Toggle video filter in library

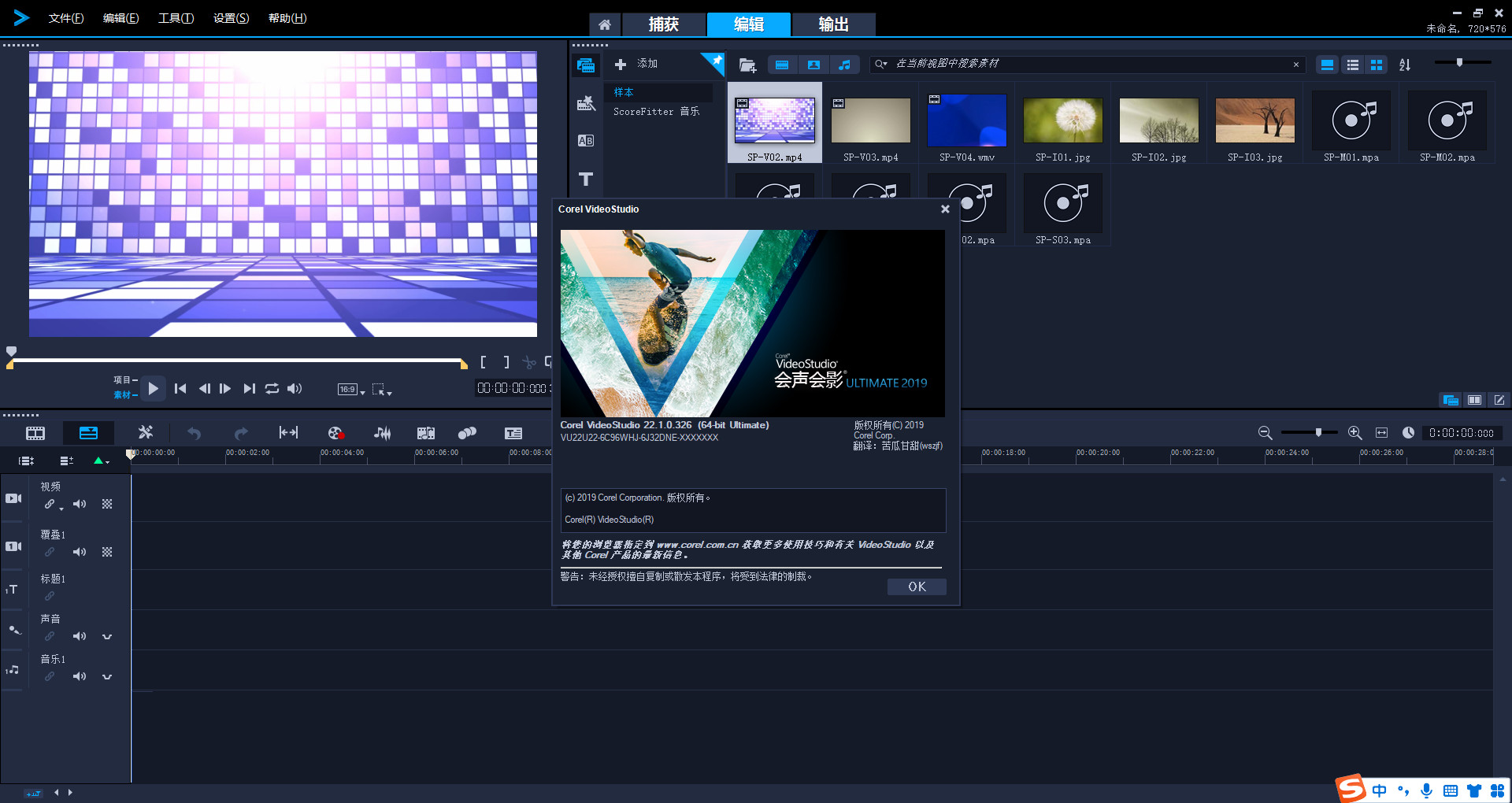782,65
